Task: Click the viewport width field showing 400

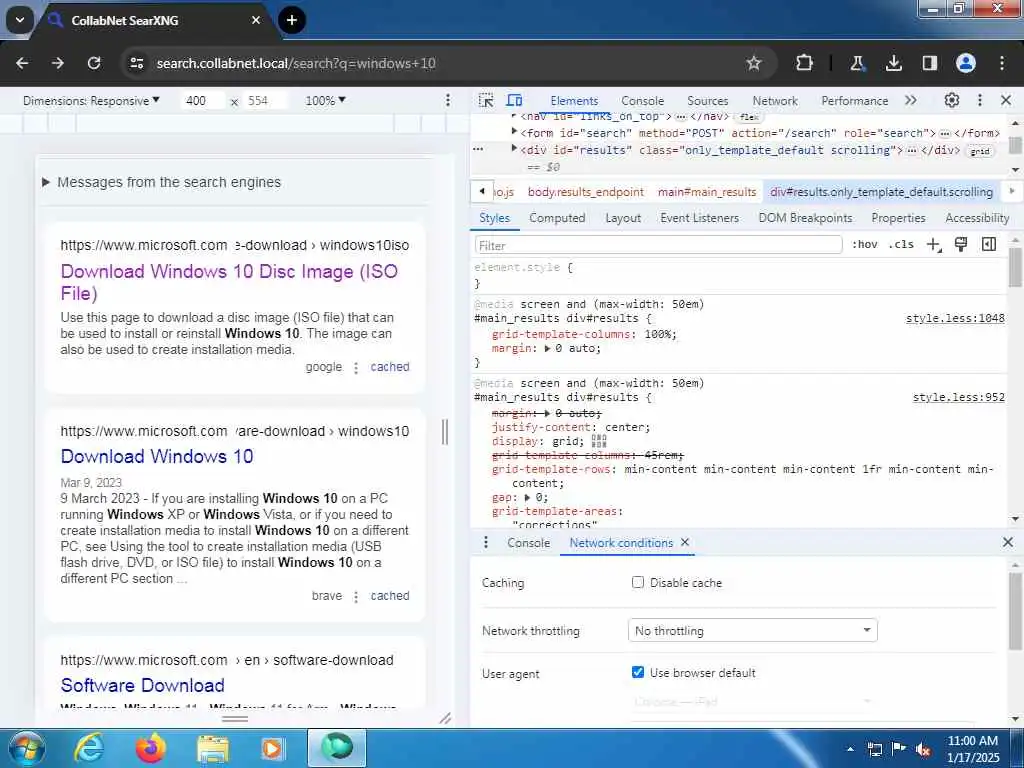Action: tap(202, 101)
